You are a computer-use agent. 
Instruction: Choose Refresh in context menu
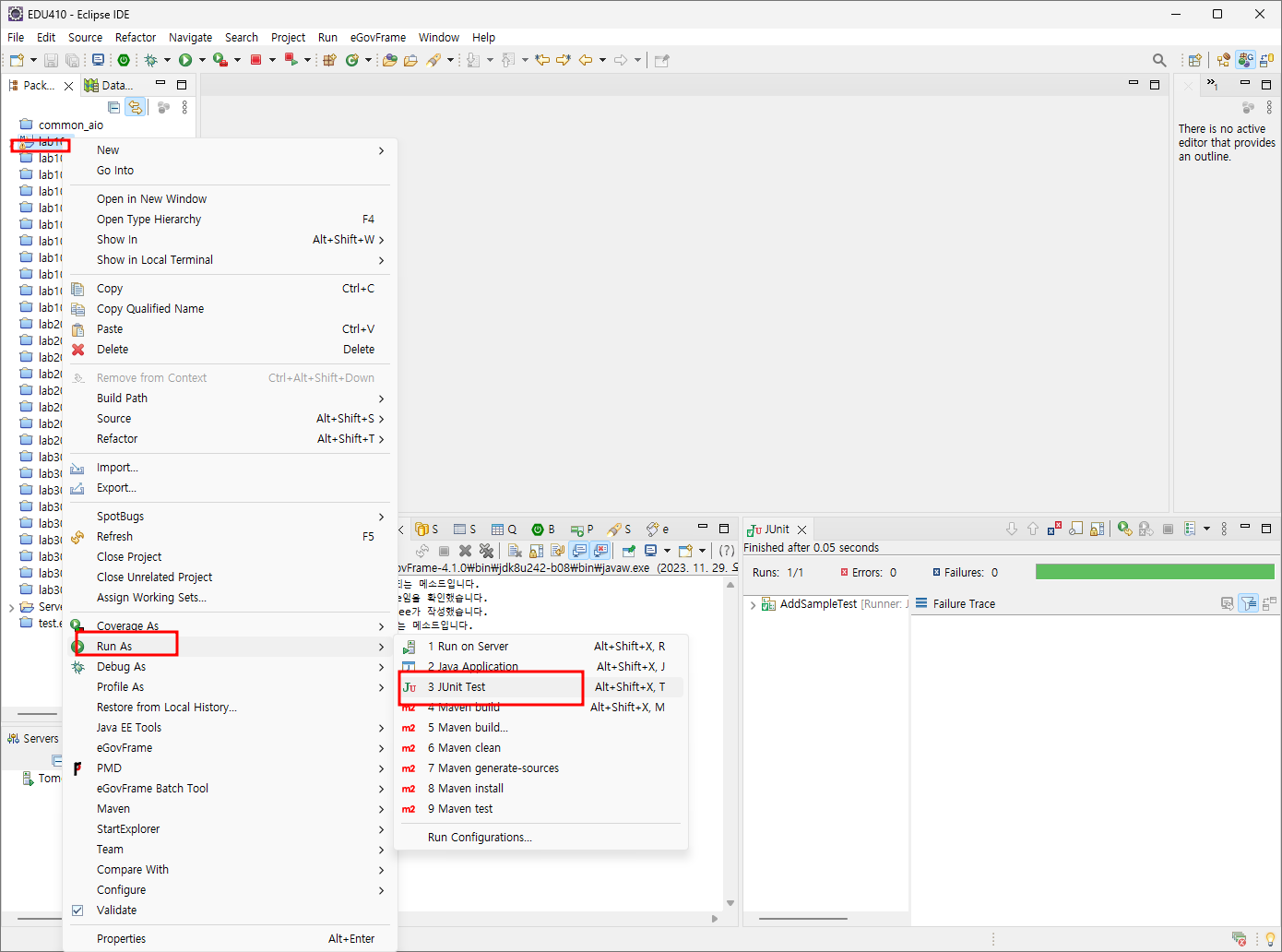coord(229,537)
